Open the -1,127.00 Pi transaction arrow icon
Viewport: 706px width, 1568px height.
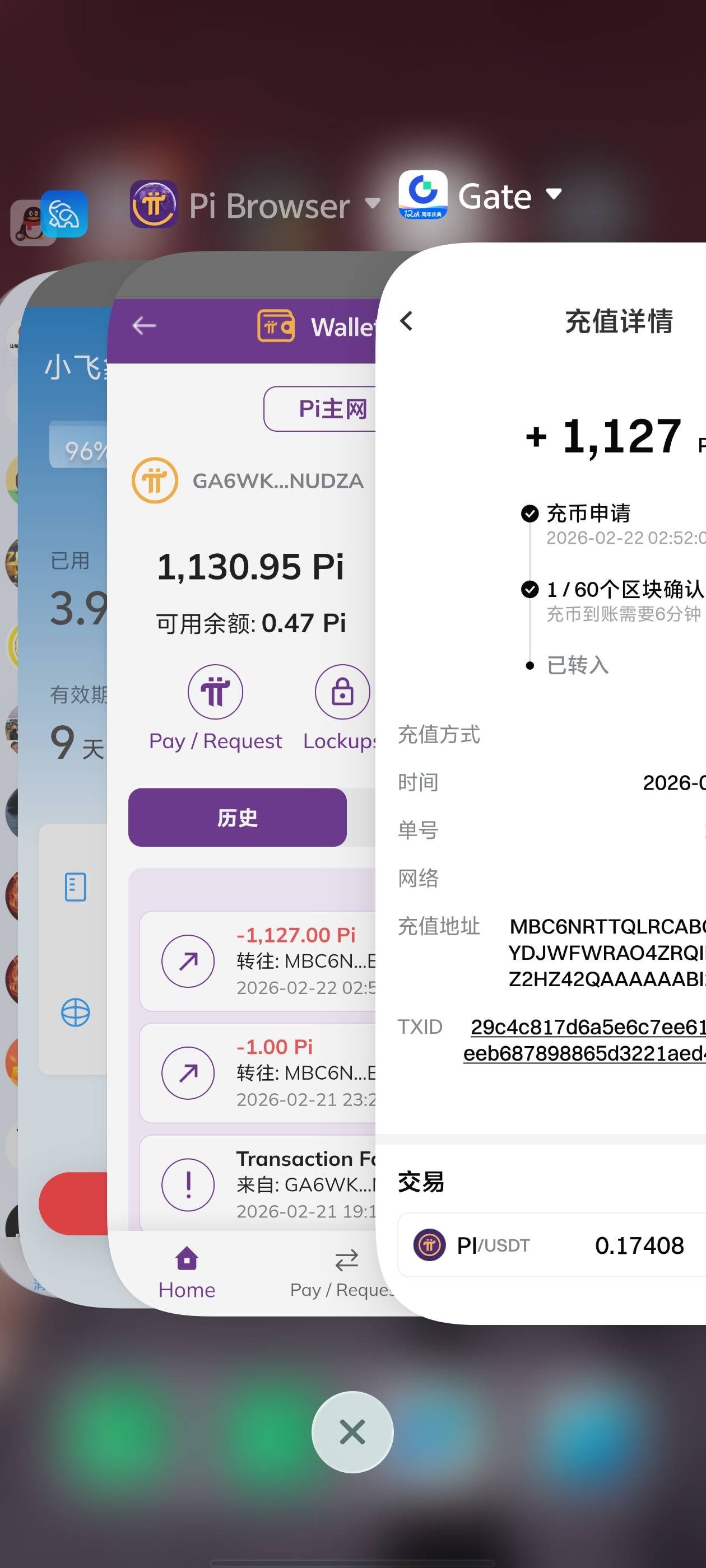click(x=188, y=961)
